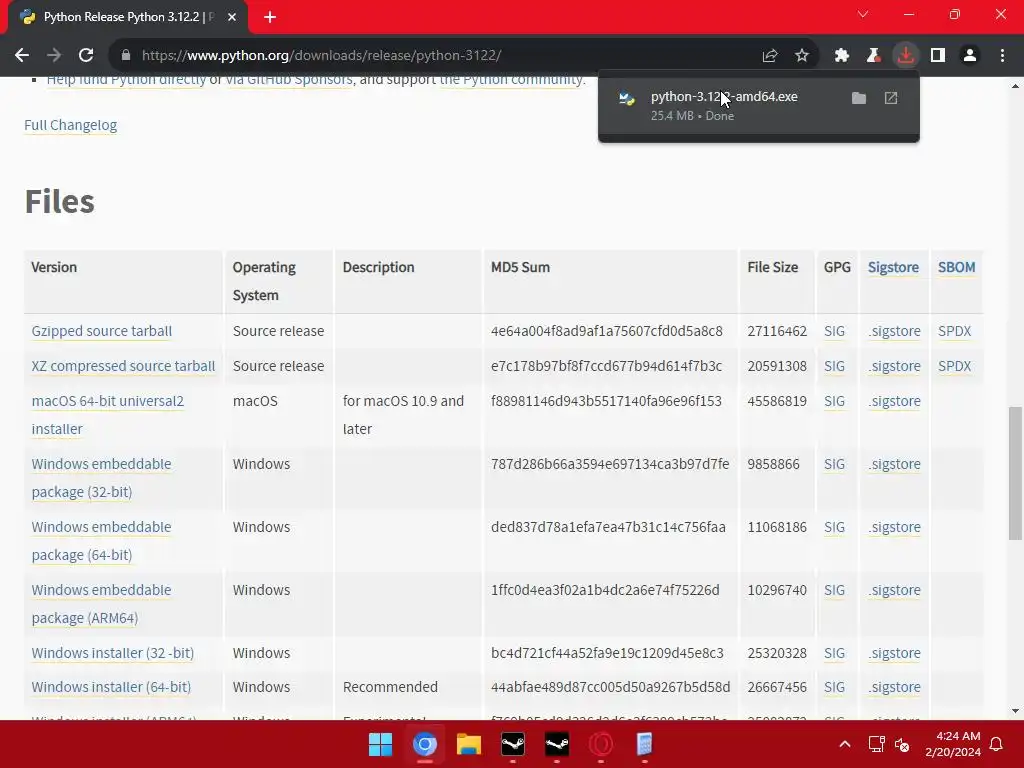
Task: Click the Files heading
Action: point(59,201)
